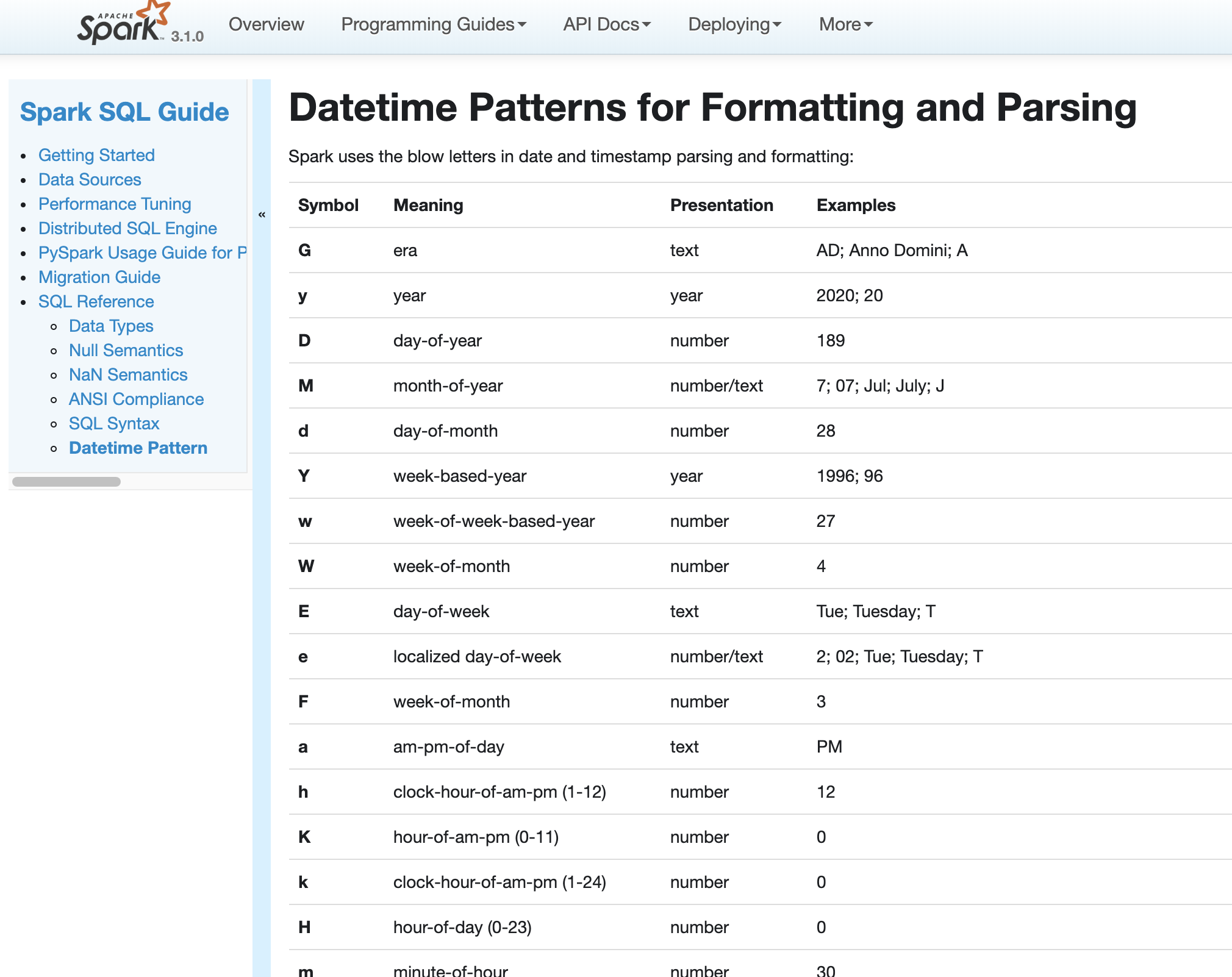Click the 'localized day-of-week' cell

(x=477, y=656)
